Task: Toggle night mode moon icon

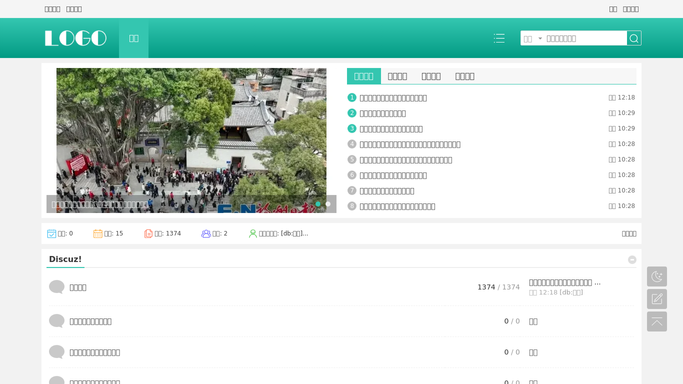Action: pos(657,276)
